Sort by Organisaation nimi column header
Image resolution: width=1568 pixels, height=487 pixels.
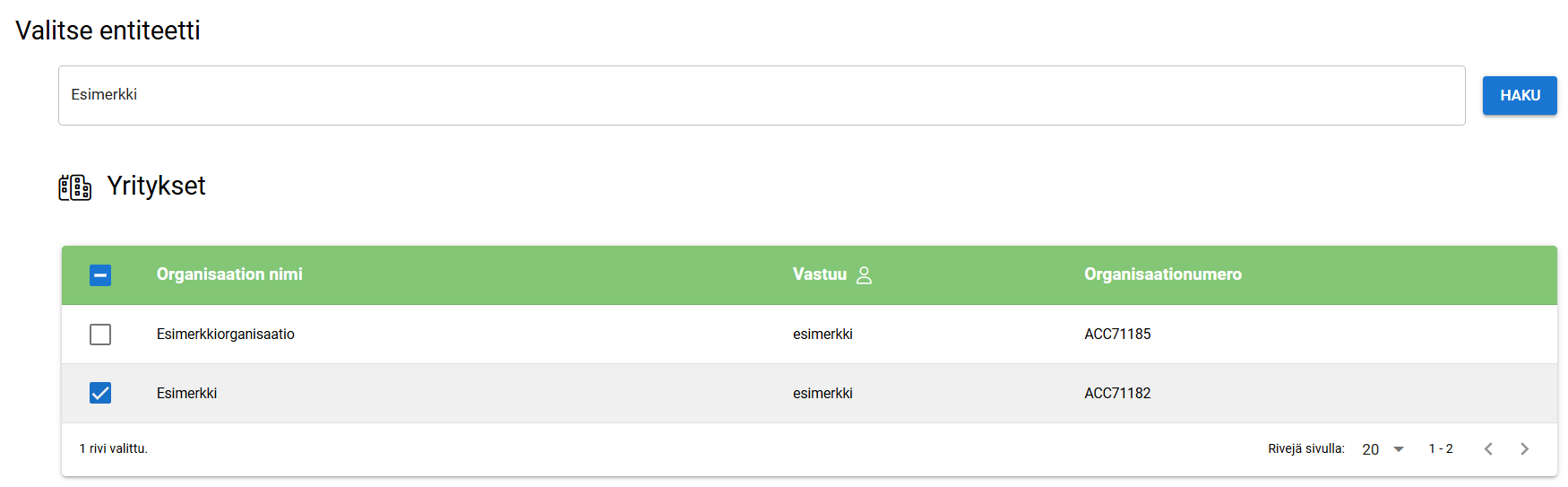coord(229,274)
